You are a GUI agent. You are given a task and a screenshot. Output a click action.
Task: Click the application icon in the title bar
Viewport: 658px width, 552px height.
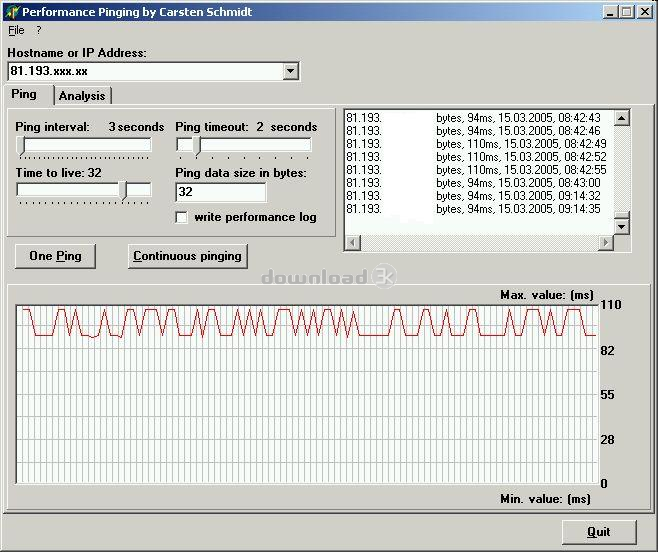[12, 12]
